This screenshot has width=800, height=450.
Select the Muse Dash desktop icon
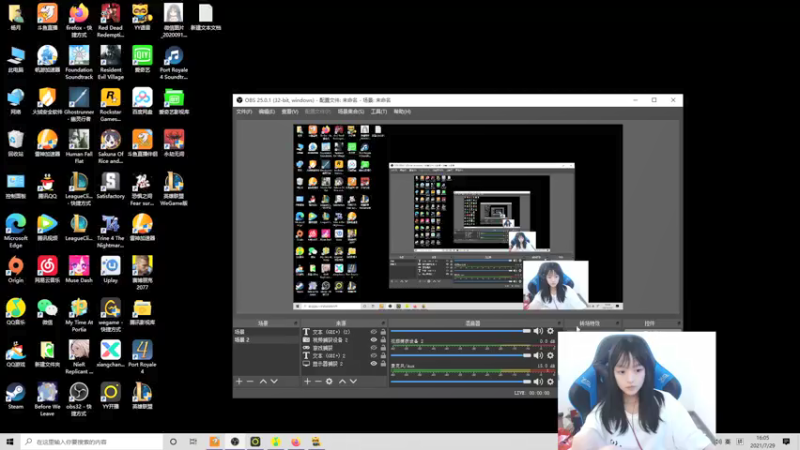point(79,270)
